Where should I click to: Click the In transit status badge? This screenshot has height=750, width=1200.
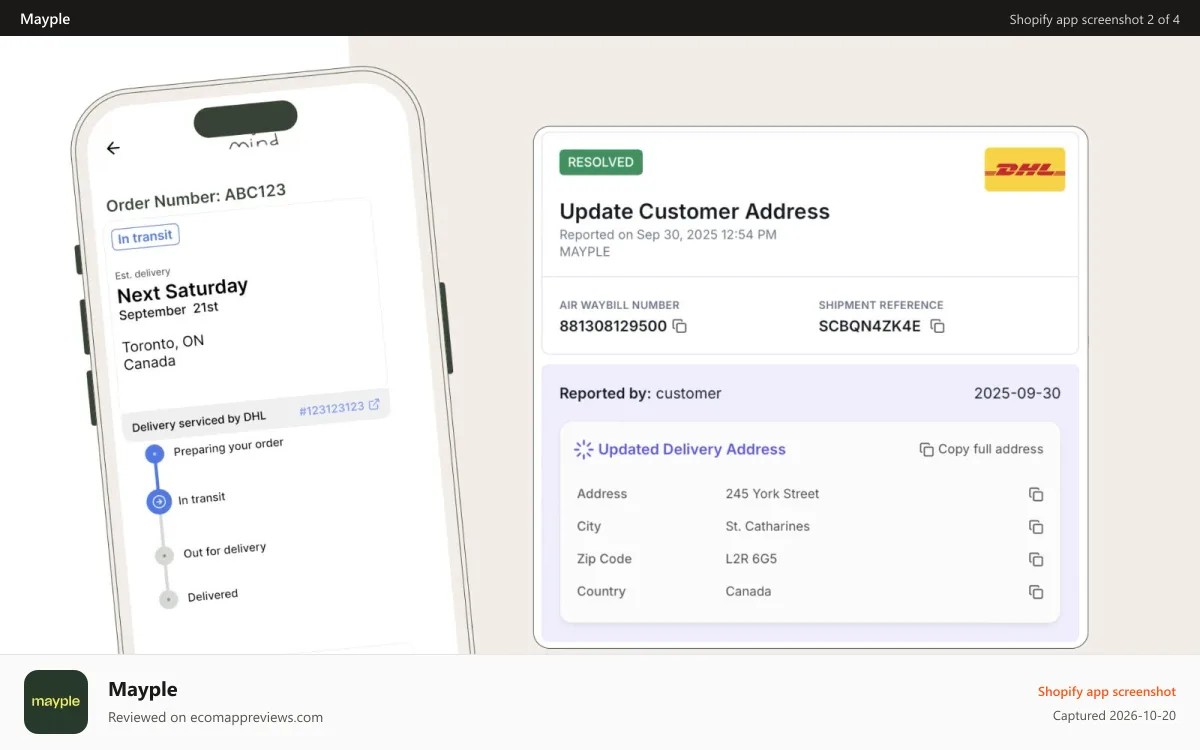coord(146,237)
